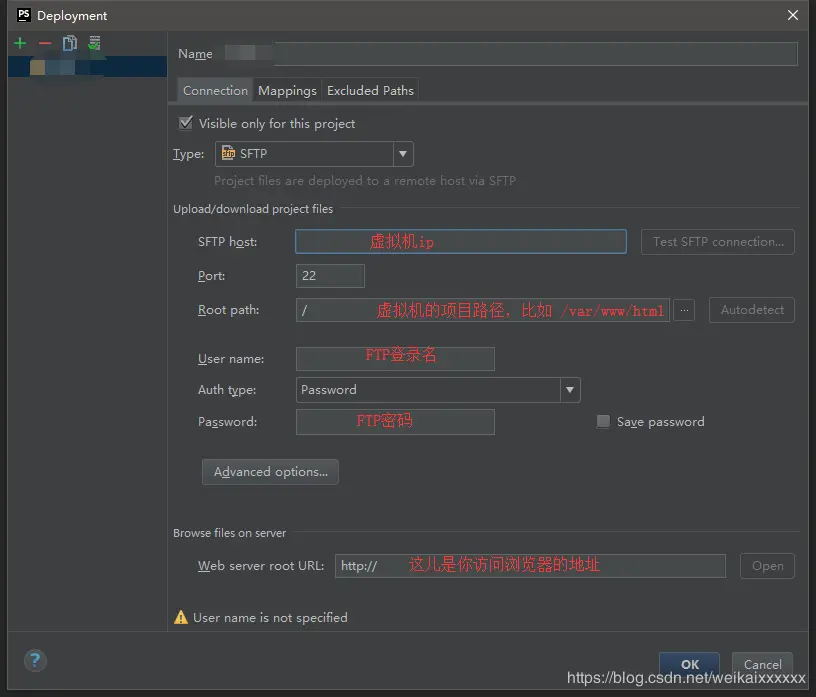Browse root path with ellipsis button
Image resolution: width=816 pixels, height=697 pixels.
pos(684,310)
